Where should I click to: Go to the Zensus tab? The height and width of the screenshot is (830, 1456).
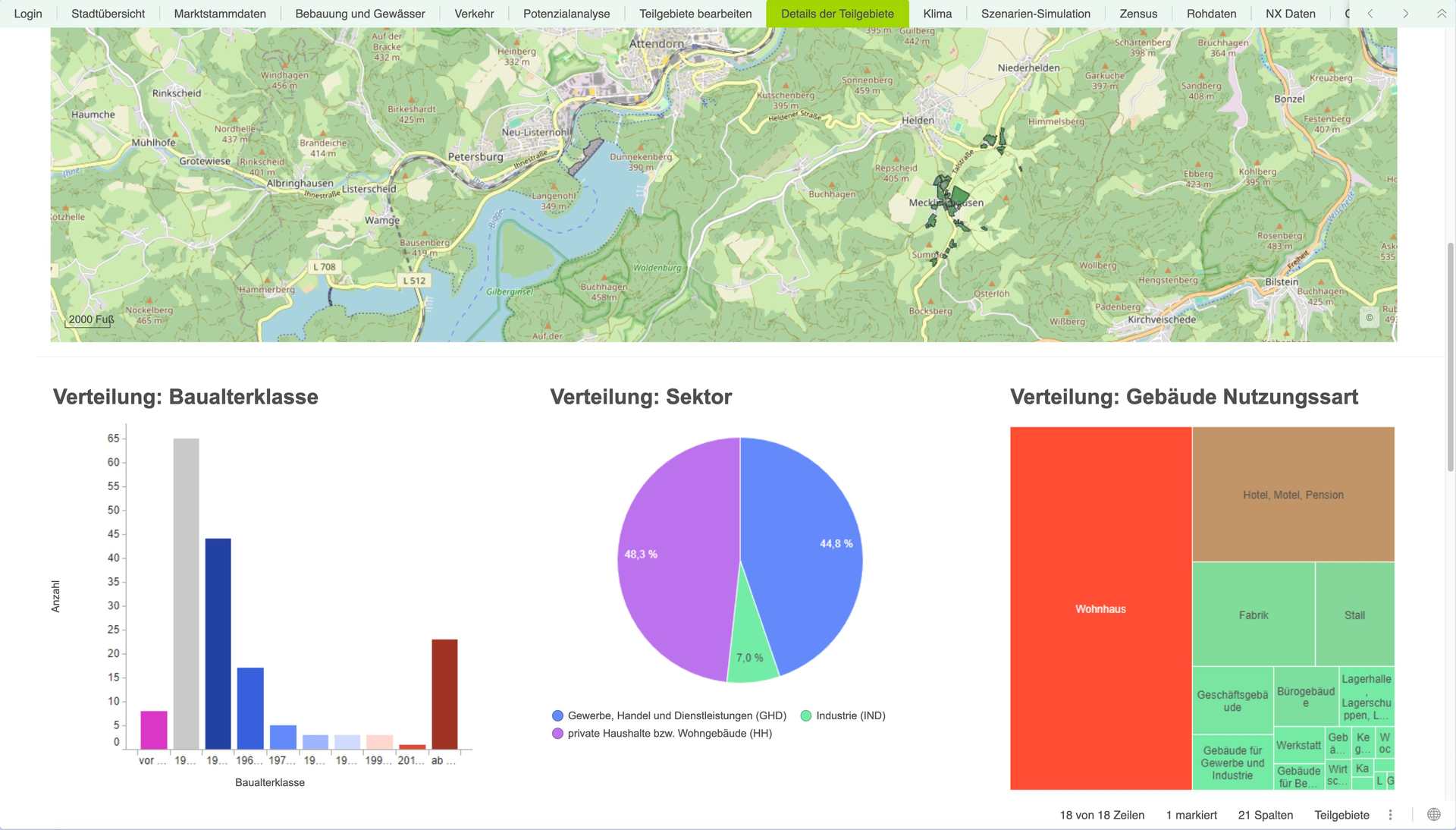pos(1138,14)
